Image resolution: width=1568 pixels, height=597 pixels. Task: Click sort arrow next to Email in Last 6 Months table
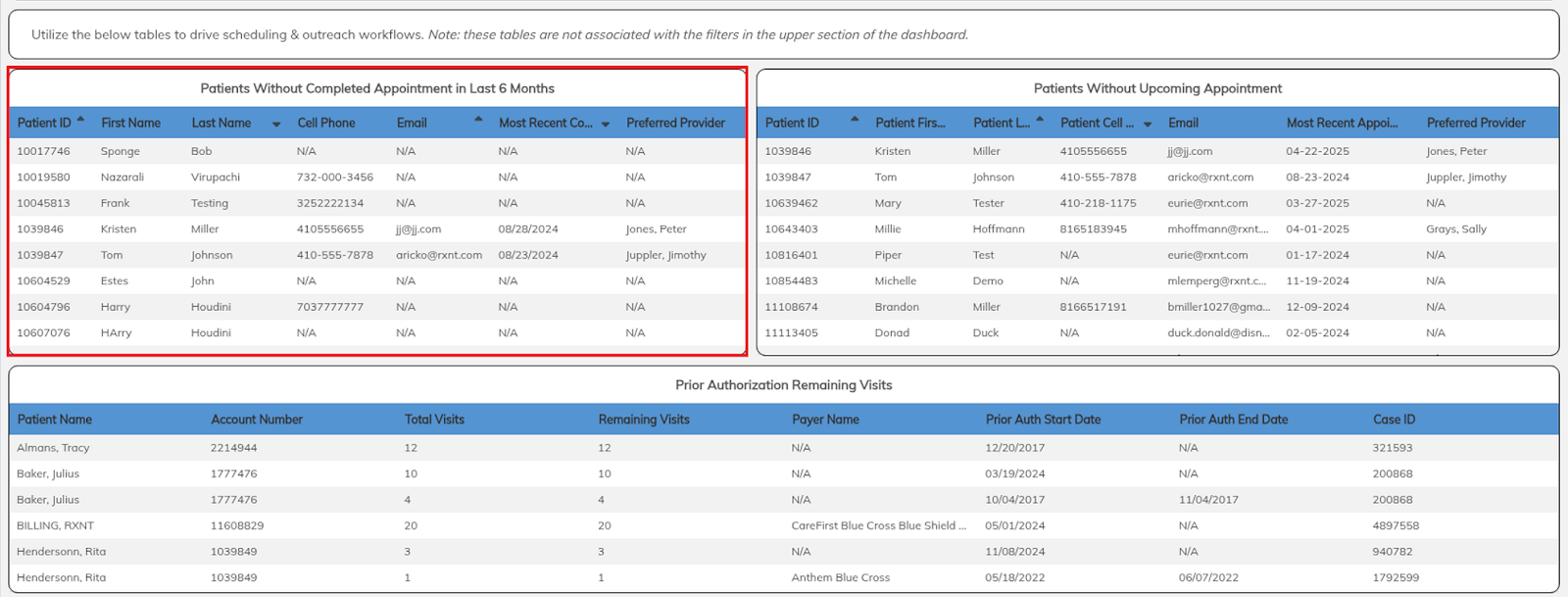[x=478, y=120]
